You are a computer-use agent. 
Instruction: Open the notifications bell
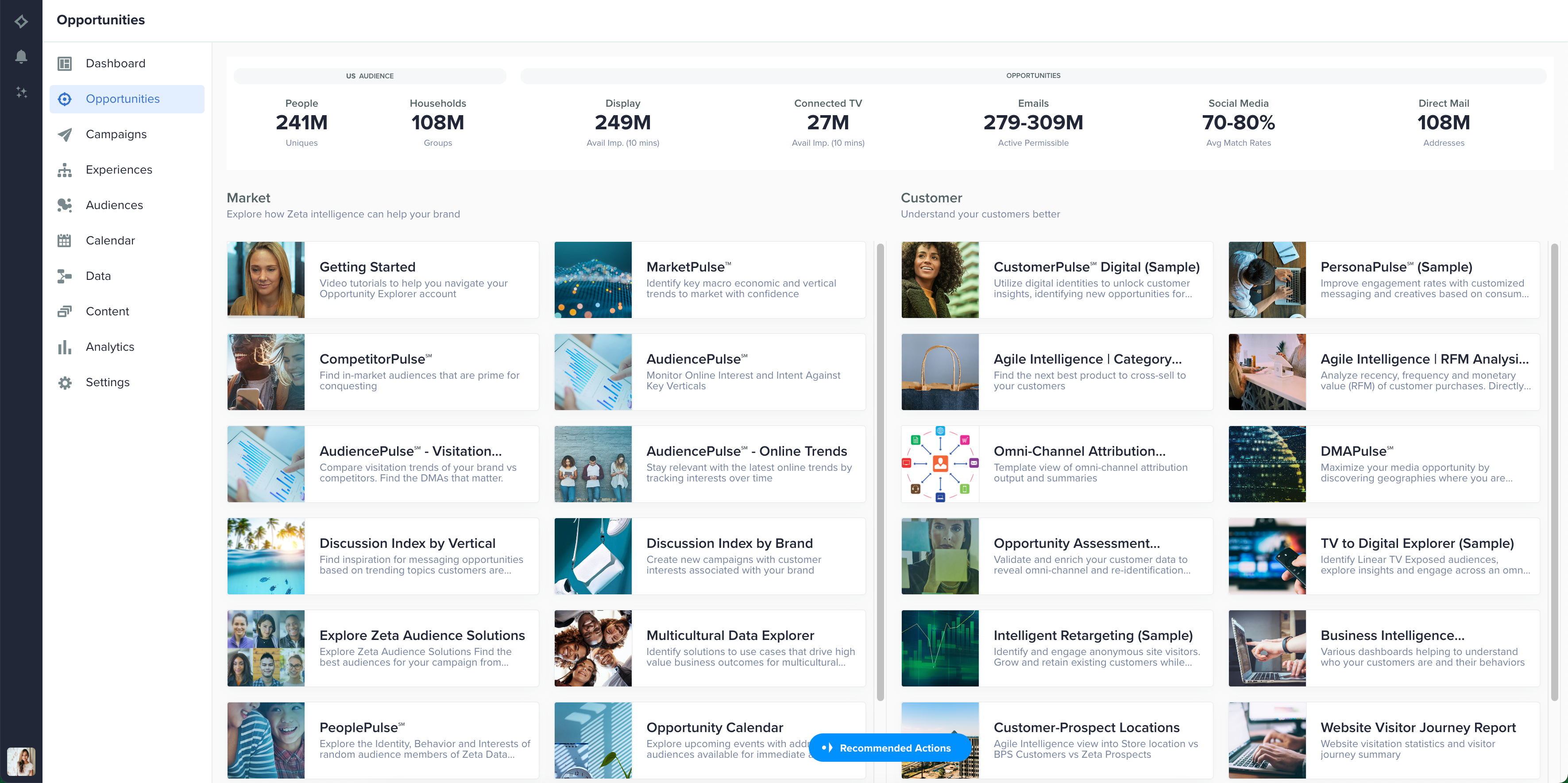21,57
